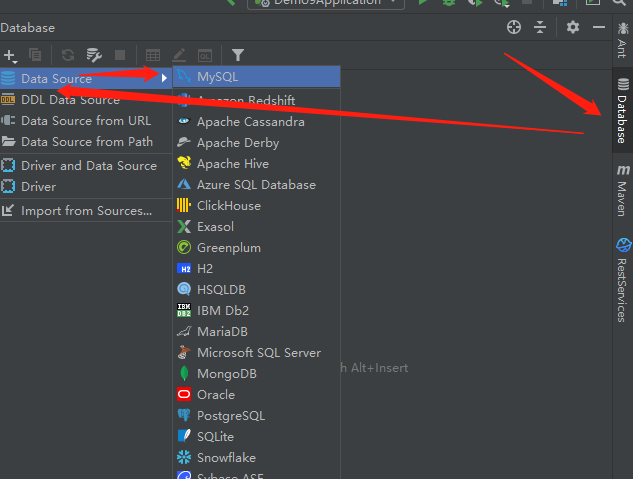Select PostgreSQL data source
Image resolution: width=633 pixels, height=479 pixels.
pos(257,415)
